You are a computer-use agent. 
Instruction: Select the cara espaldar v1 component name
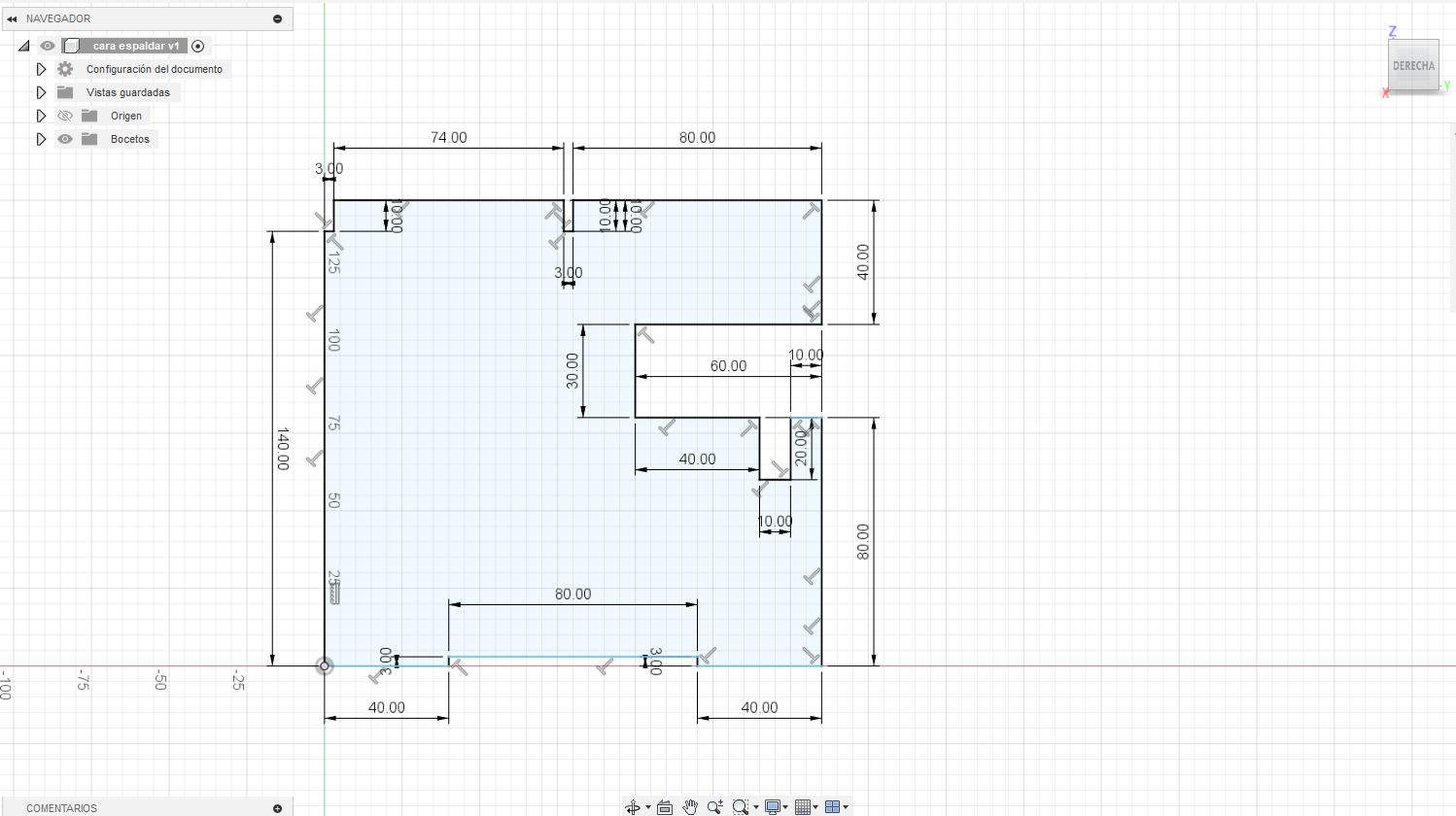pos(136,46)
